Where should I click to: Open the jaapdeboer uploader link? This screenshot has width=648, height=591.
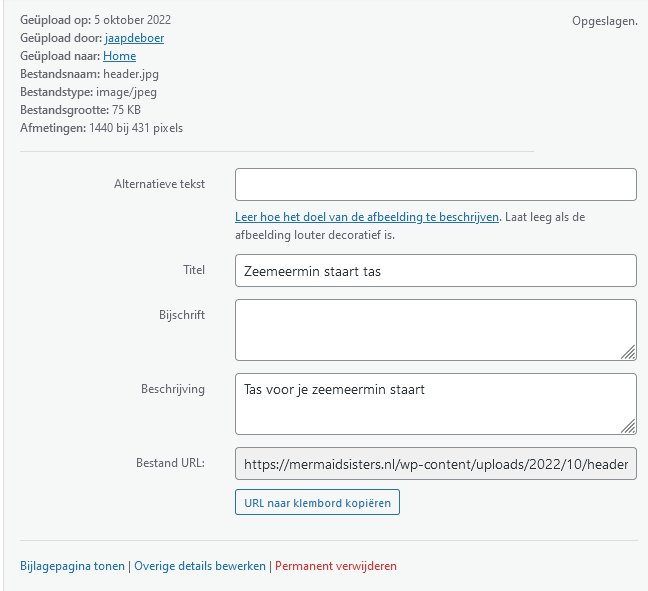(134, 38)
